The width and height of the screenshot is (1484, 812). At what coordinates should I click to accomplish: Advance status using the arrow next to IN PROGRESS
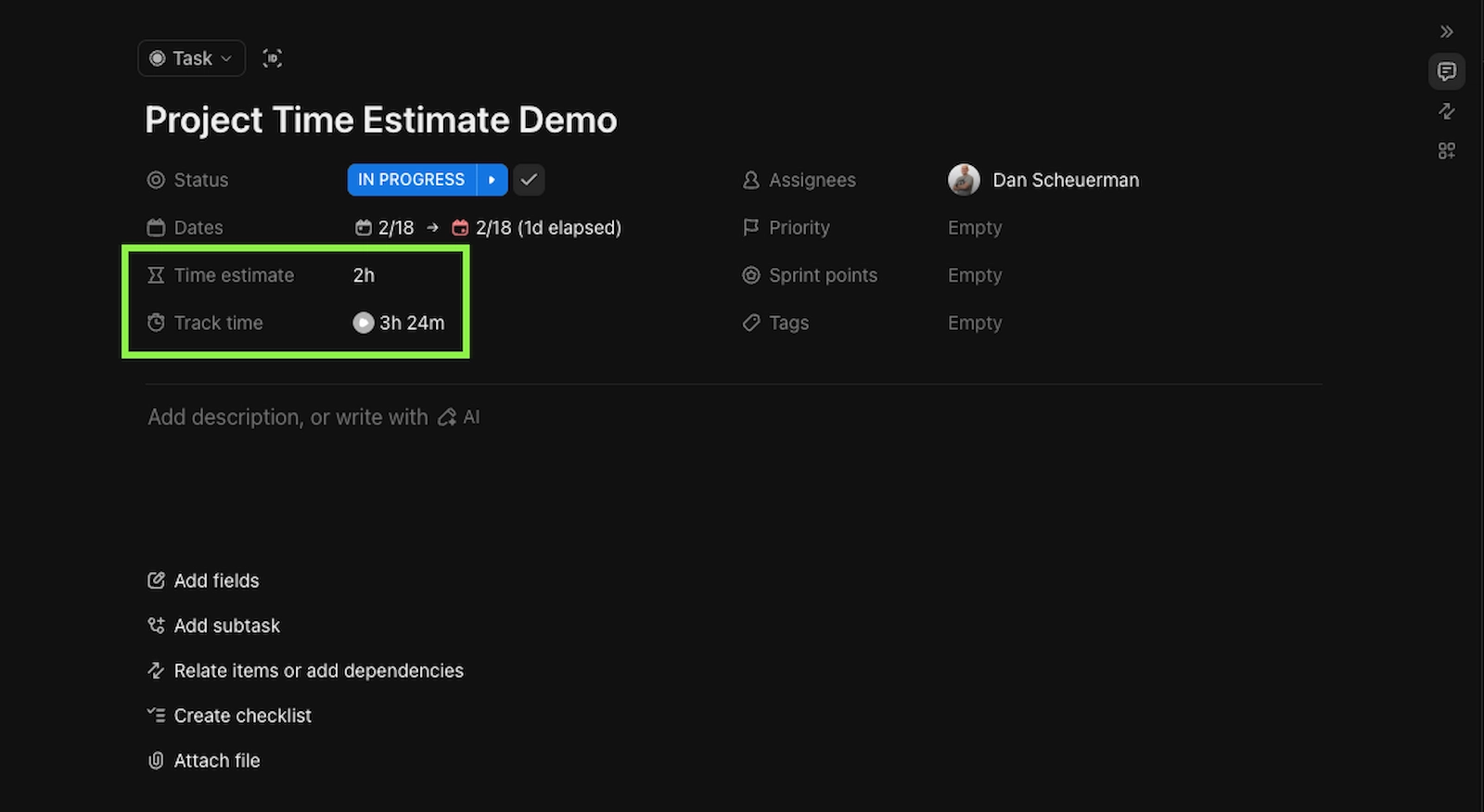(493, 180)
